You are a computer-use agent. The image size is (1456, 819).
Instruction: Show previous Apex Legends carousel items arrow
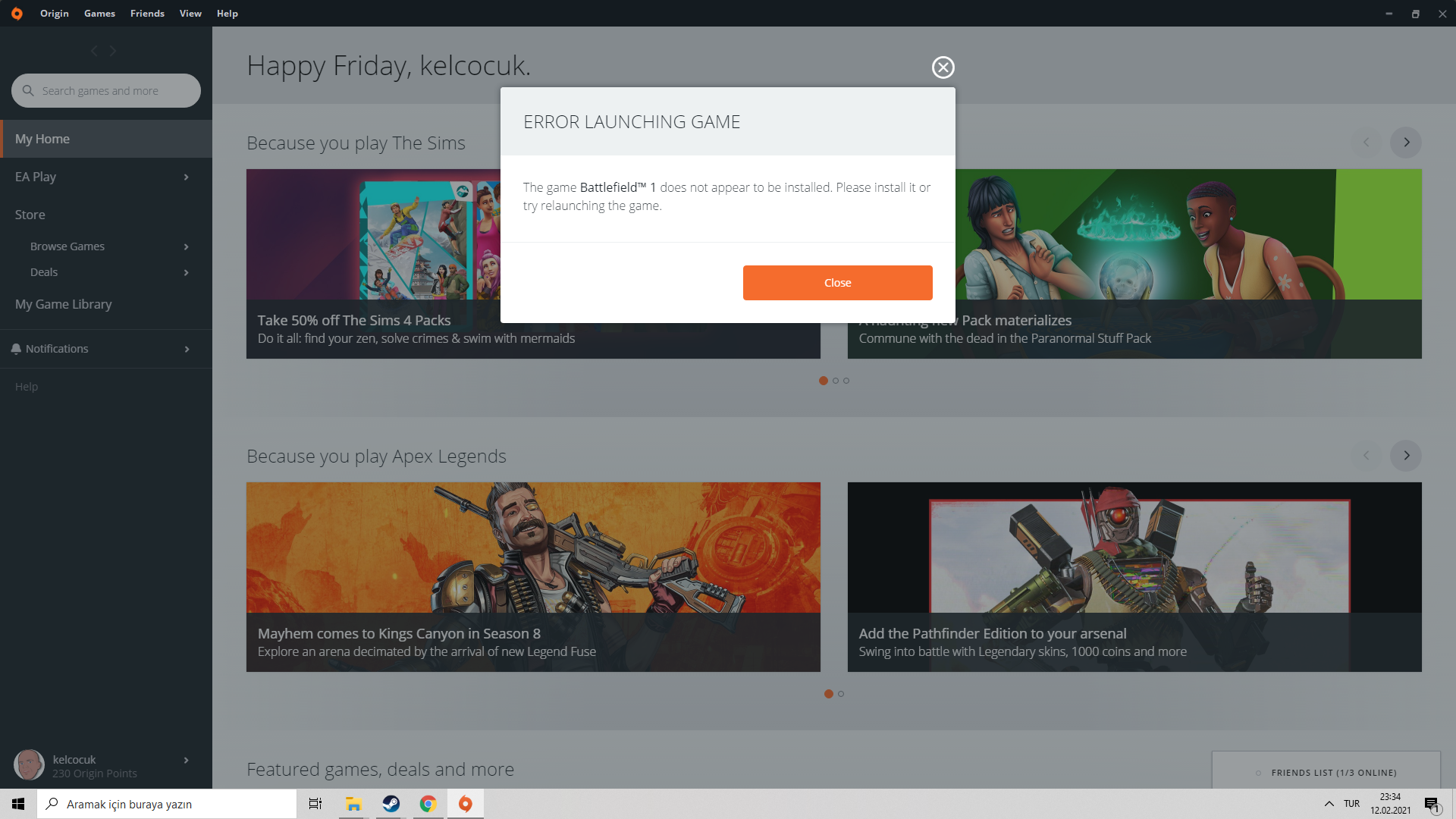[x=1367, y=456]
